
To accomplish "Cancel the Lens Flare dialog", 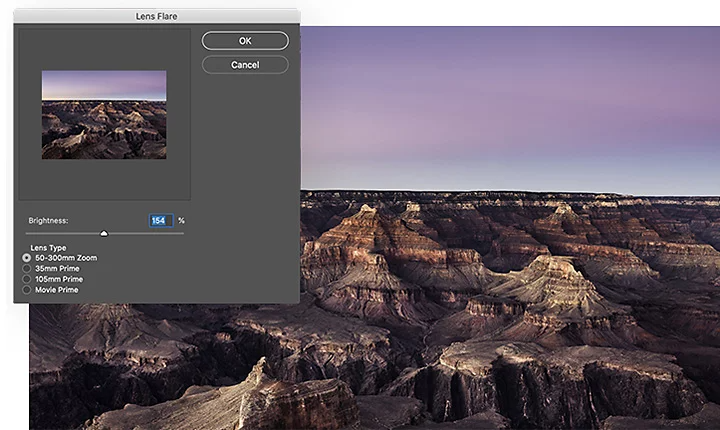I will tap(245, 65).
